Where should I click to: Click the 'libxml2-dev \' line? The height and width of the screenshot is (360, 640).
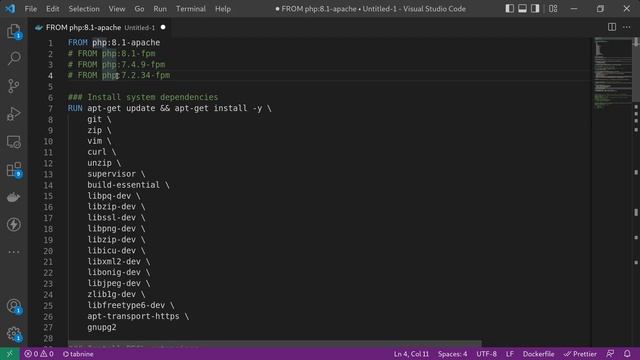pyautogui.click(x=118, y=262)
